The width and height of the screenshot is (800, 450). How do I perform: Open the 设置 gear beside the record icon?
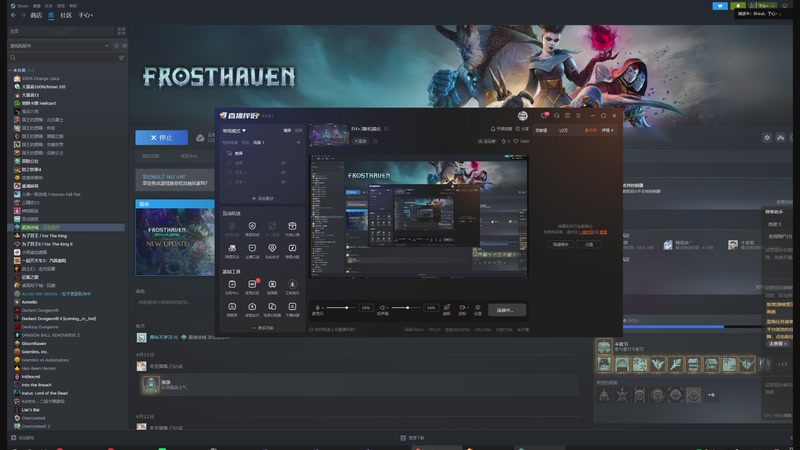click(x=478, y=308)
